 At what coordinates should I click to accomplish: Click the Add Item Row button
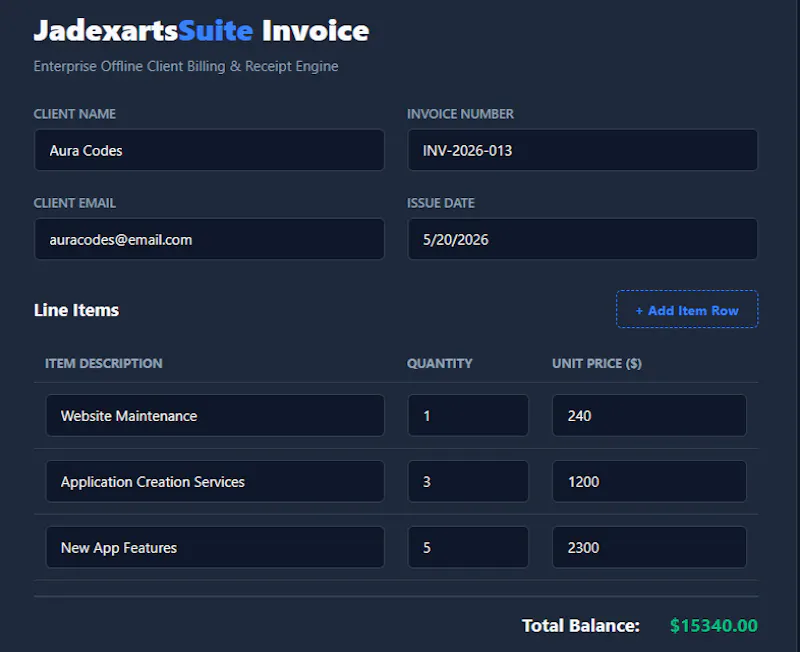click(x=687, y=309)
